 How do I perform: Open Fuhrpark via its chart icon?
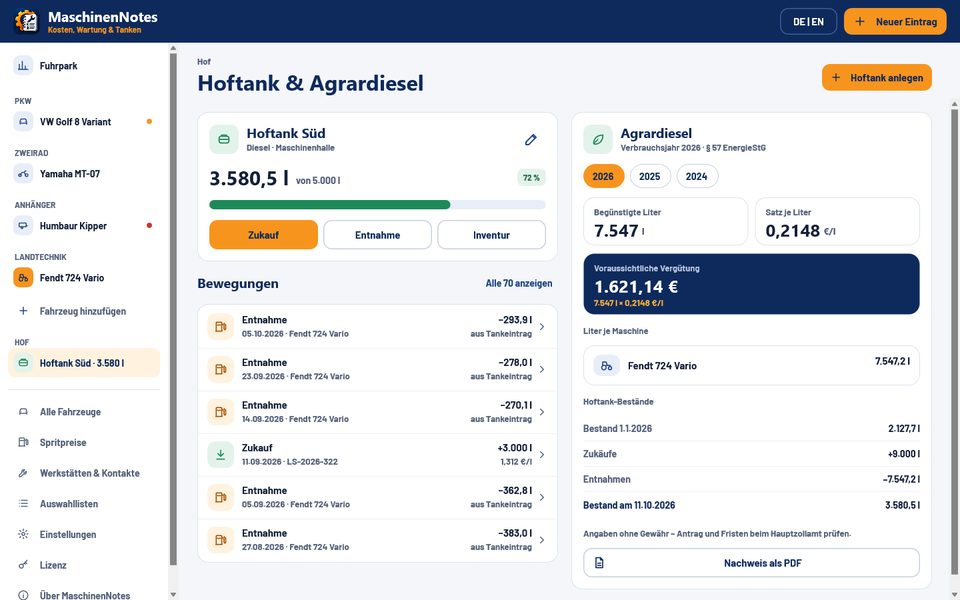(23, 66)
